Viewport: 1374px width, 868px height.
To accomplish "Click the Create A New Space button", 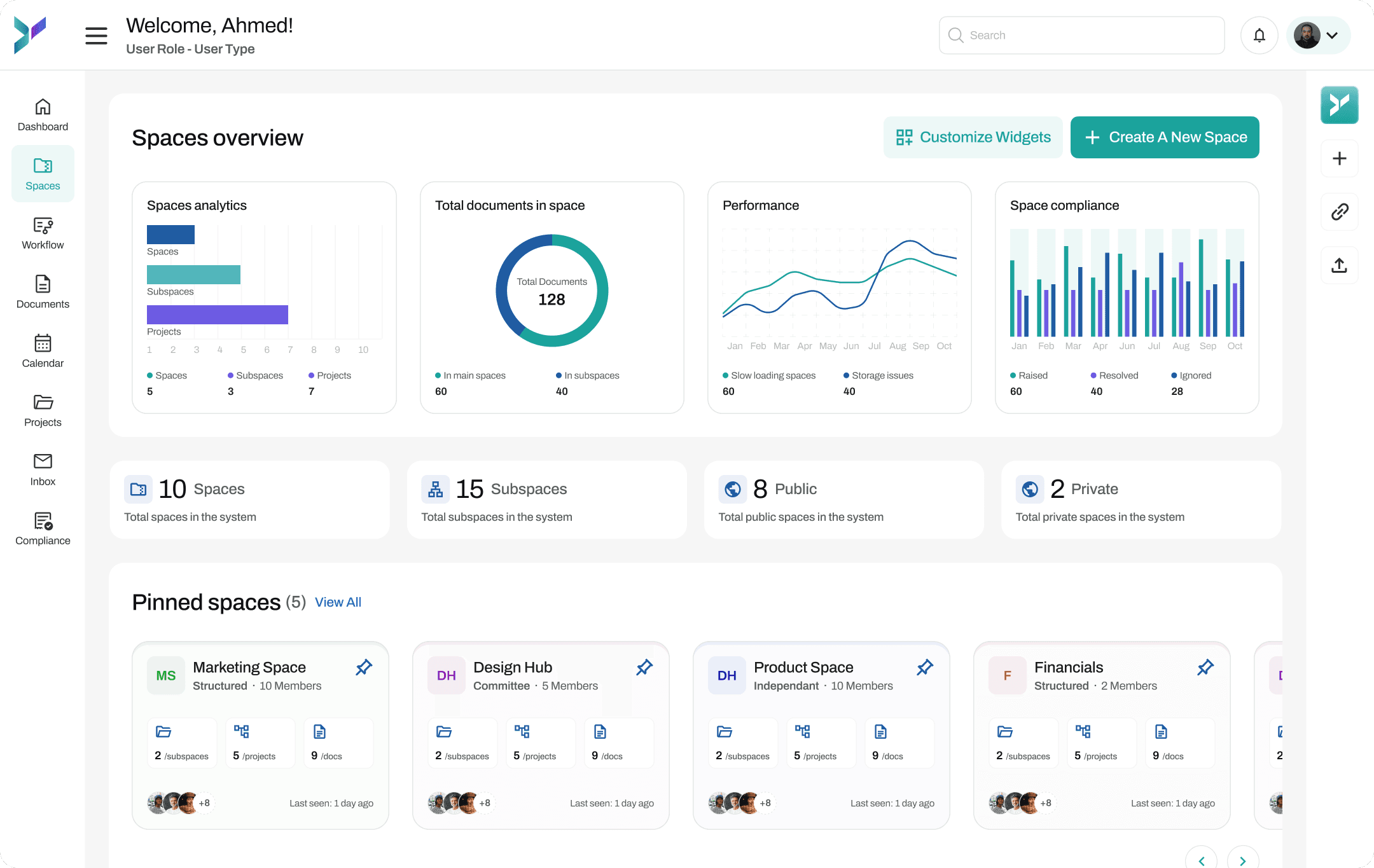I will 1165,137.
